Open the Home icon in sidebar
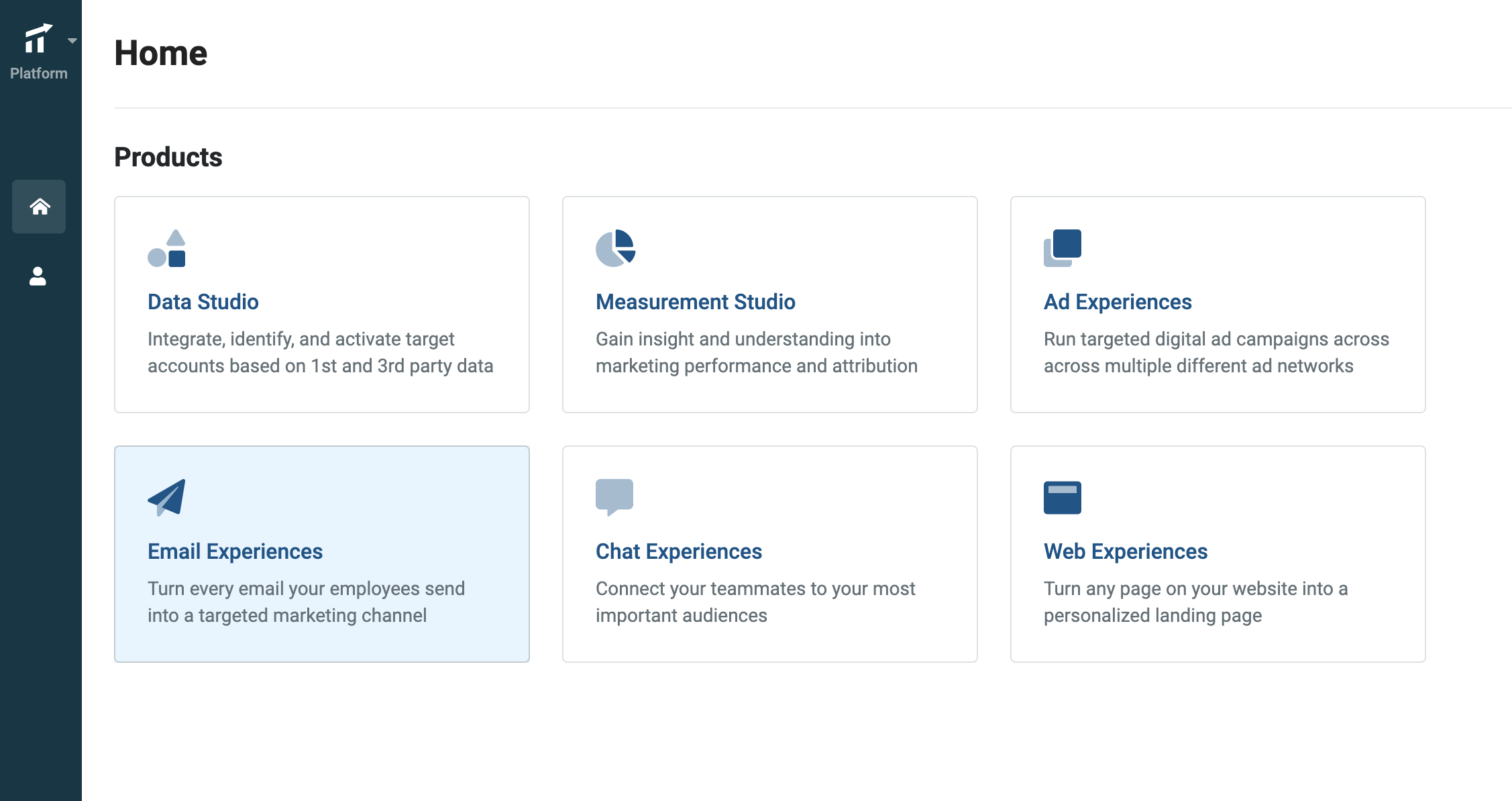The height and width of the screenshot is (801, 1512). (39, 207)
